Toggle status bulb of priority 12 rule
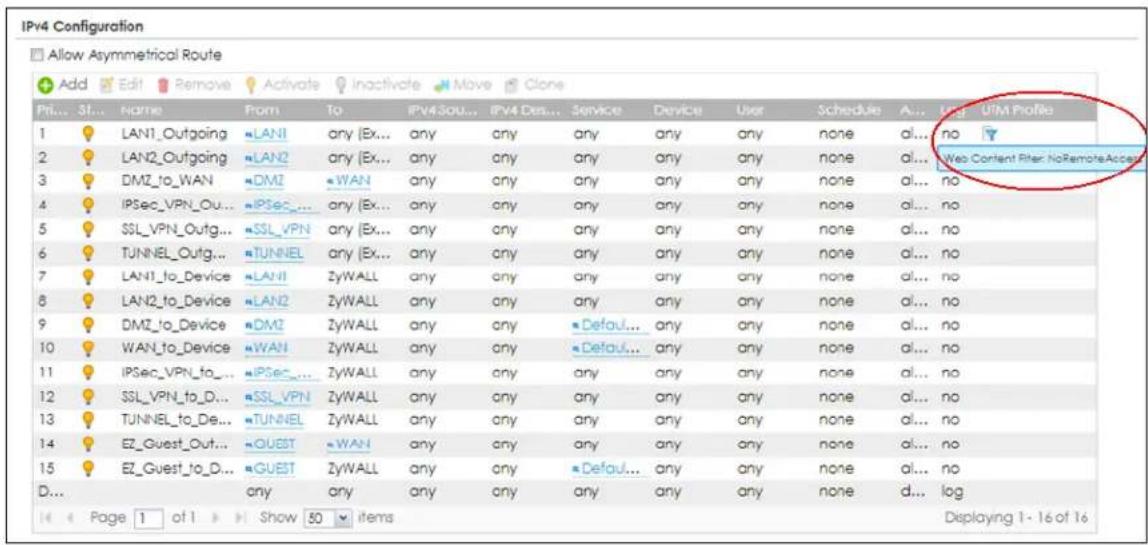Screen dimensions: 1148x545 pyautogui.click(x=90, y=396)
